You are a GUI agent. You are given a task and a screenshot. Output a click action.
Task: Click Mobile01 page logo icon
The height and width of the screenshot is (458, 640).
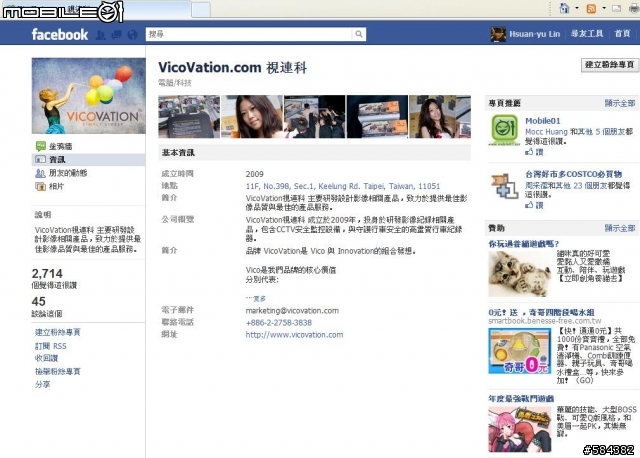pyautogui.click(x=505, y=130)
